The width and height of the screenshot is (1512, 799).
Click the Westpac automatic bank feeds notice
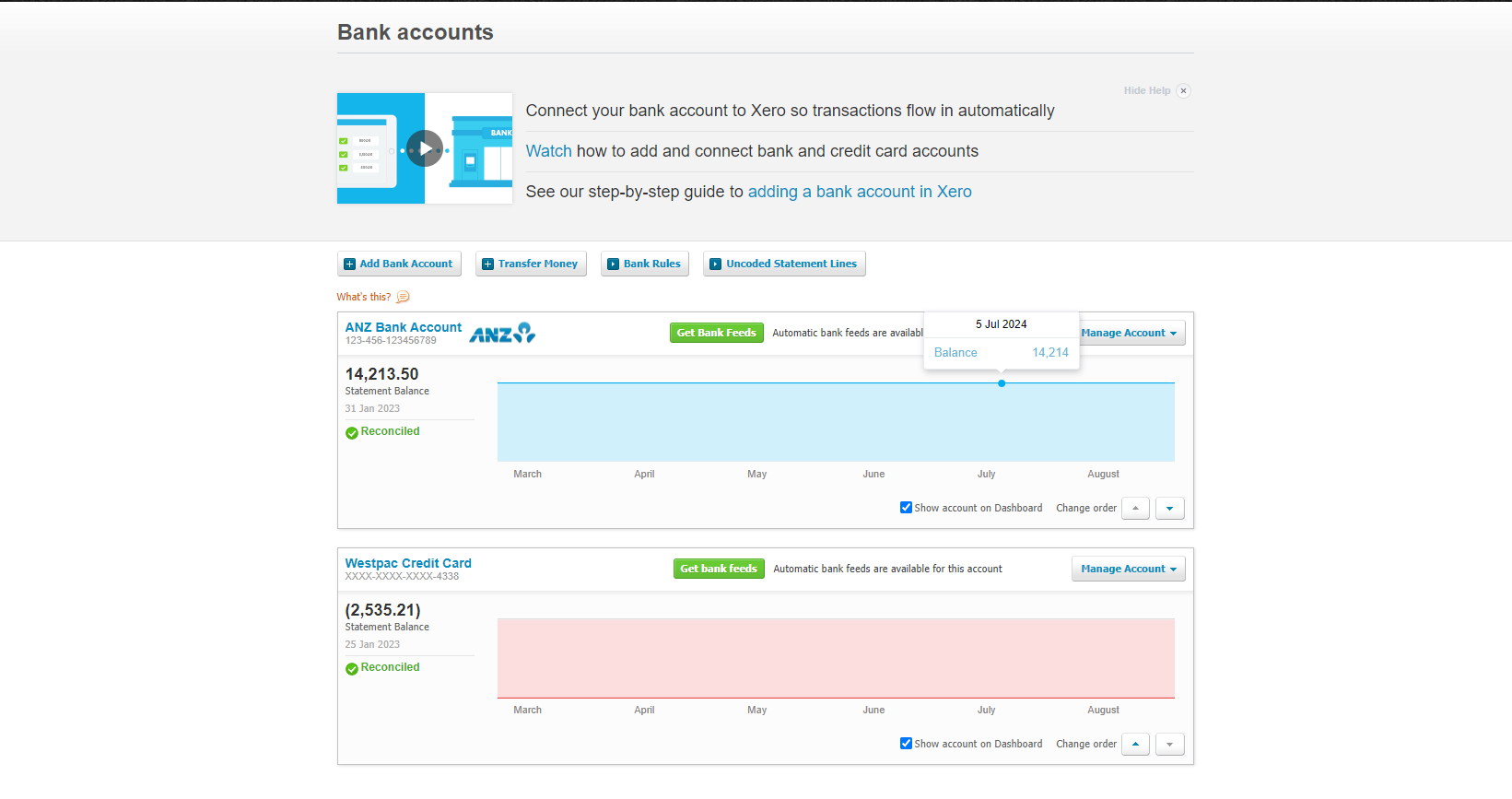click(888, 569)
